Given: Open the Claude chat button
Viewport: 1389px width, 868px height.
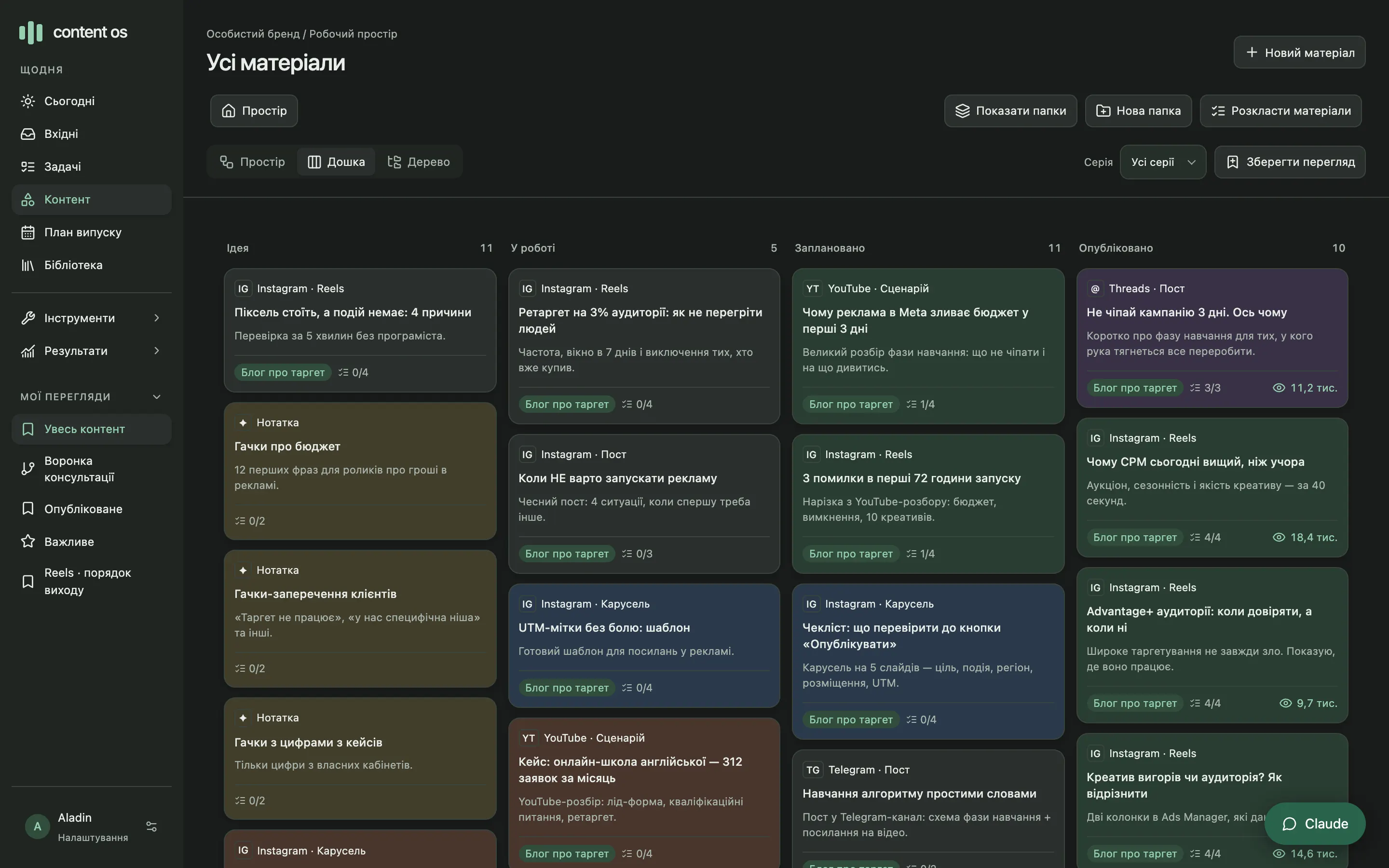Looking at the screenshot, I should pos(1314,824).
